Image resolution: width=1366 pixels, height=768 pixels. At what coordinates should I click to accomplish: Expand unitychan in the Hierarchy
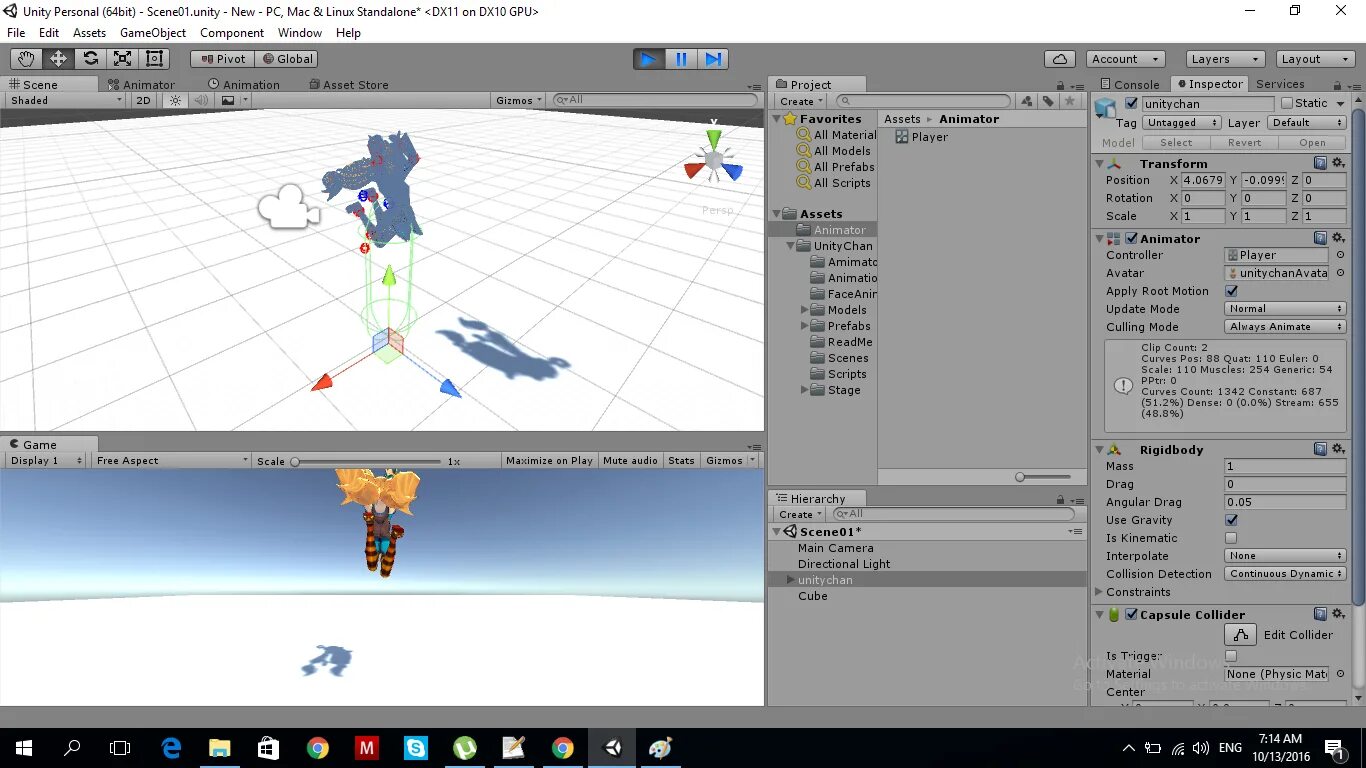click(x=791, y=580)
